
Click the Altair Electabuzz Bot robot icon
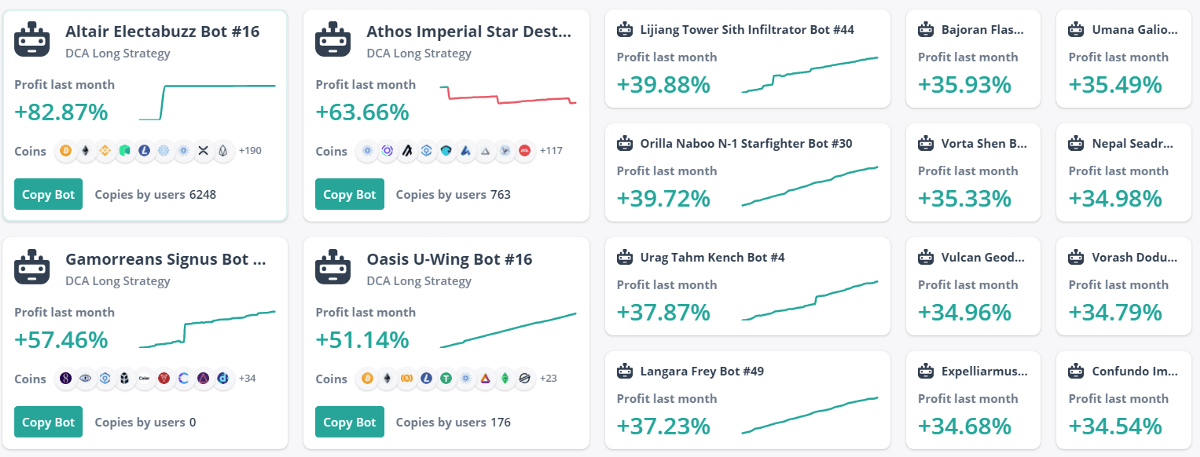[x=32, y=40]
